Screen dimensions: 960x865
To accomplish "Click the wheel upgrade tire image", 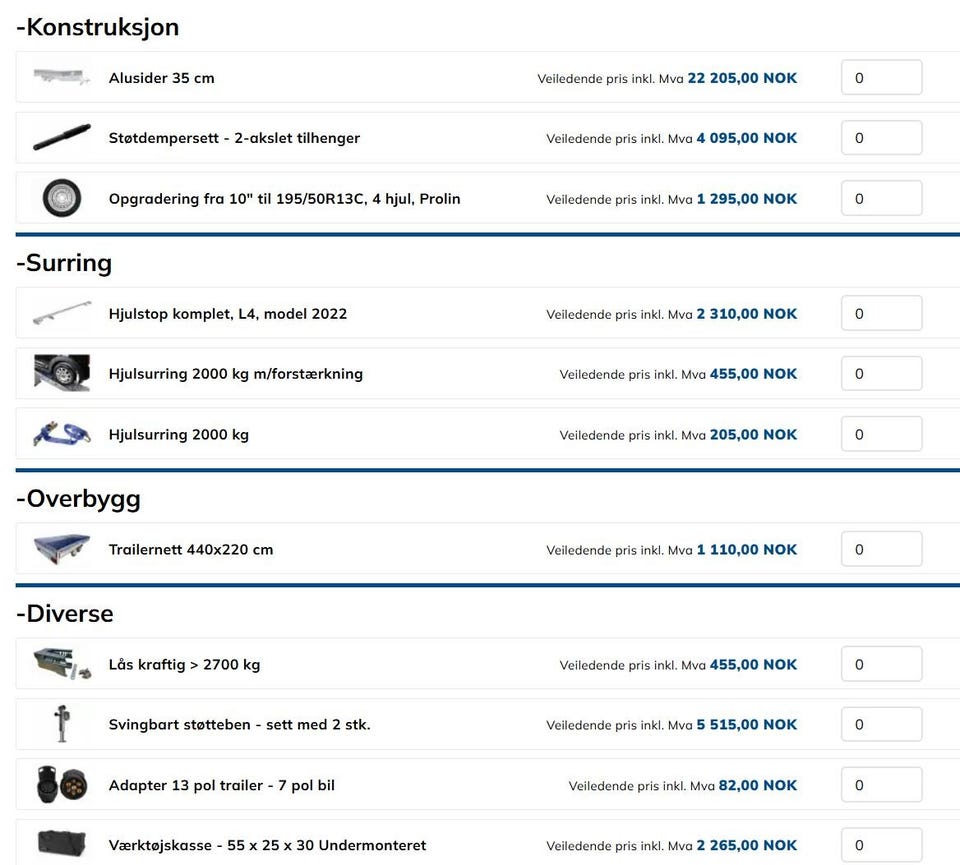I will click(62, 198).
